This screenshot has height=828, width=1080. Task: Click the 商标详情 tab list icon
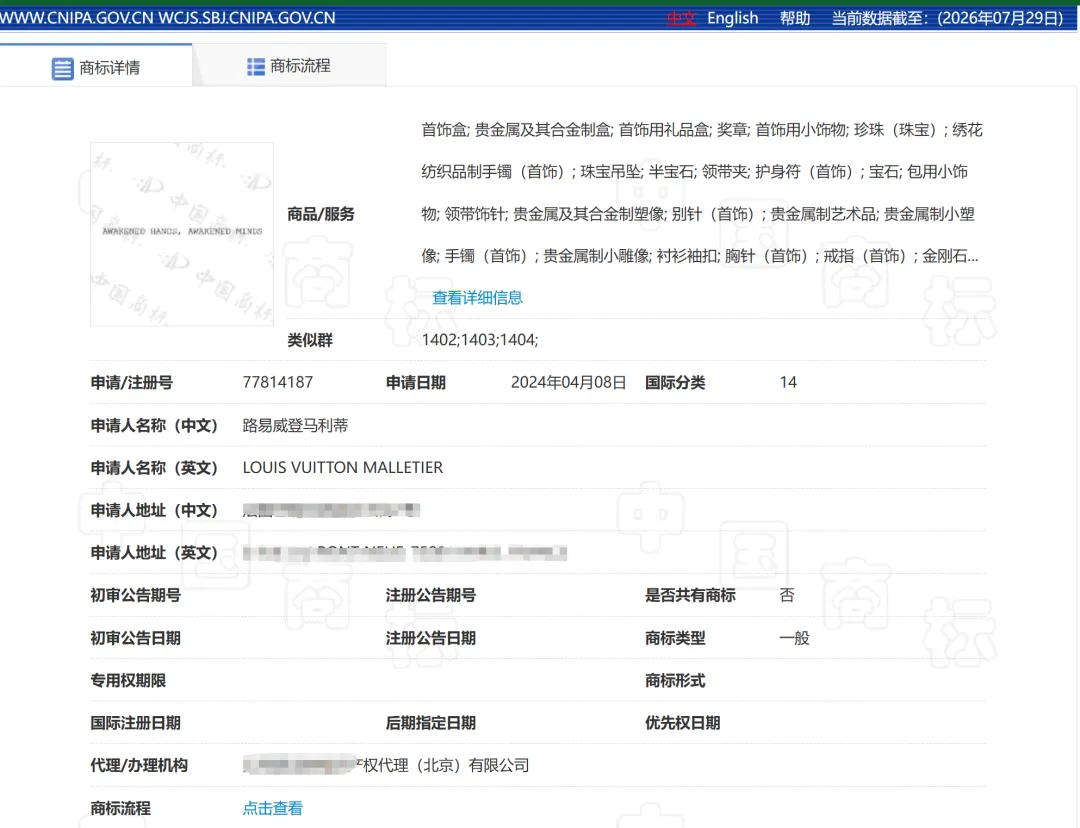click(x=63, y=68)
